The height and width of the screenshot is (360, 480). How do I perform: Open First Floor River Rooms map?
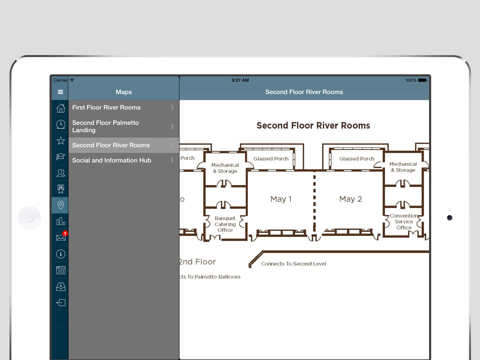pos(124,108)
